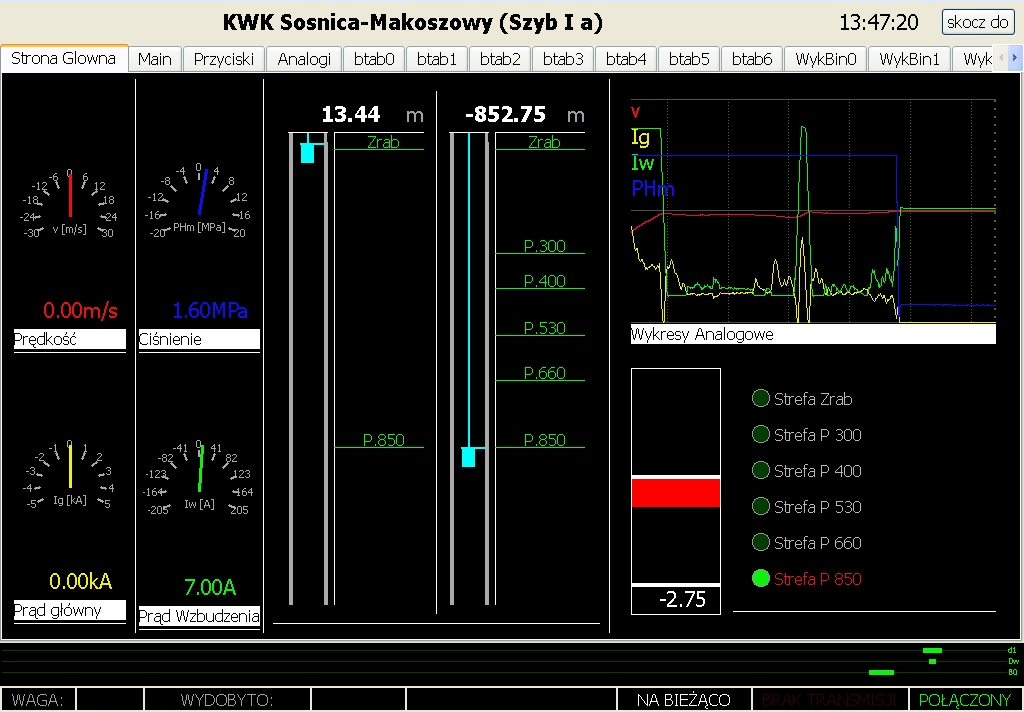This screenshot has height=712, width=1024.
Task: Go to the Analogi tab
Action: (x=304, y=59)
